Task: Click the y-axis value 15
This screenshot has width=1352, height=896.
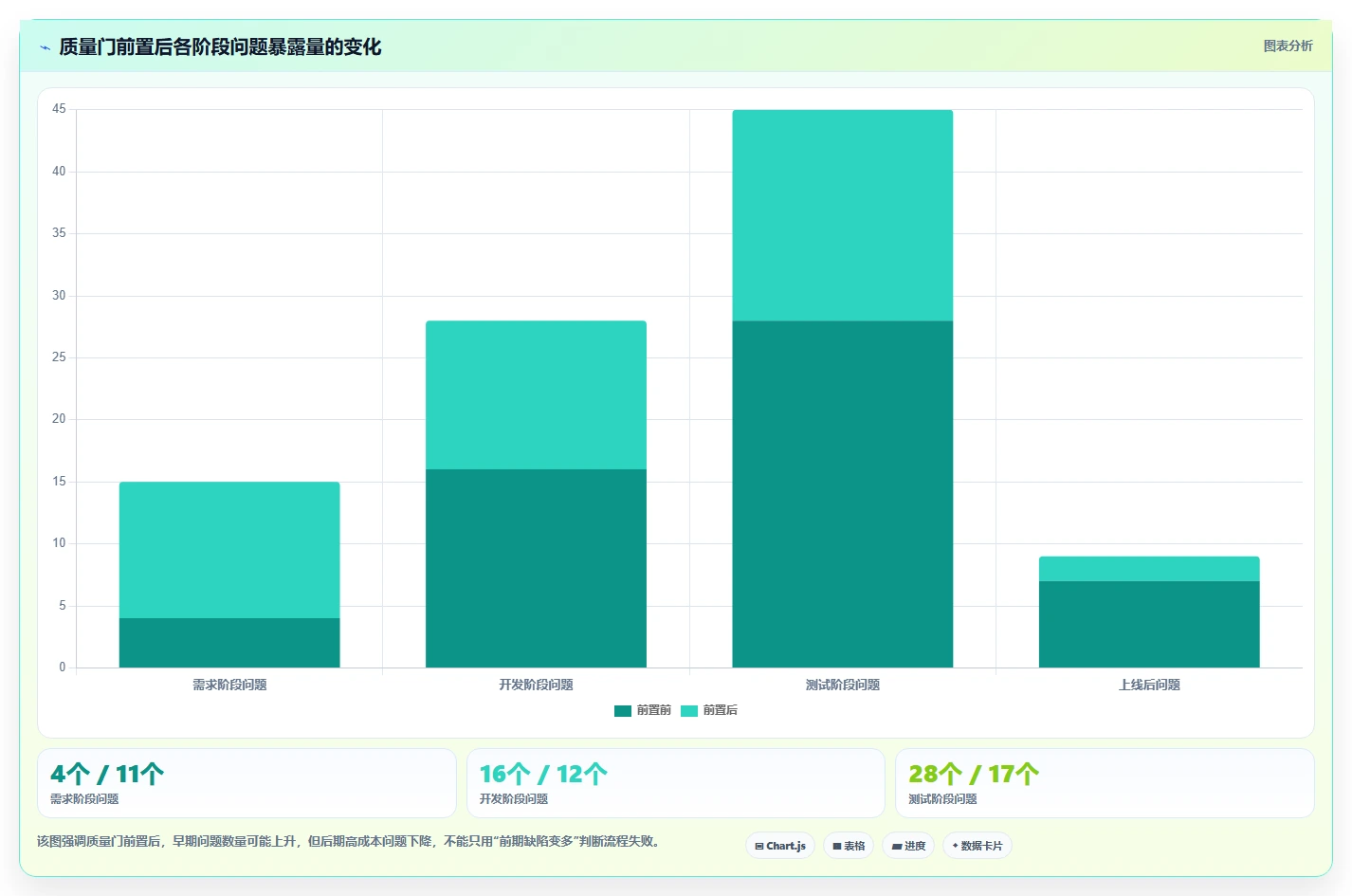Action: [59, 482]
